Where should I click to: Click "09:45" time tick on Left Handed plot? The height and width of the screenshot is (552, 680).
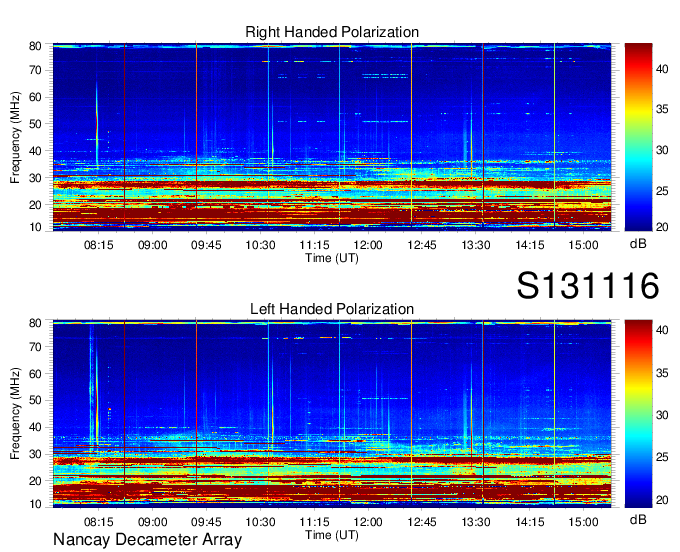click(x=206, y=521)
